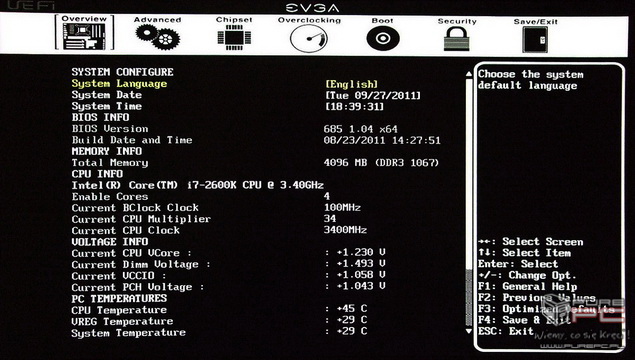635x360 pixels.
Task: Click the VREG Temperature label
Action: [x=122, y=322]
